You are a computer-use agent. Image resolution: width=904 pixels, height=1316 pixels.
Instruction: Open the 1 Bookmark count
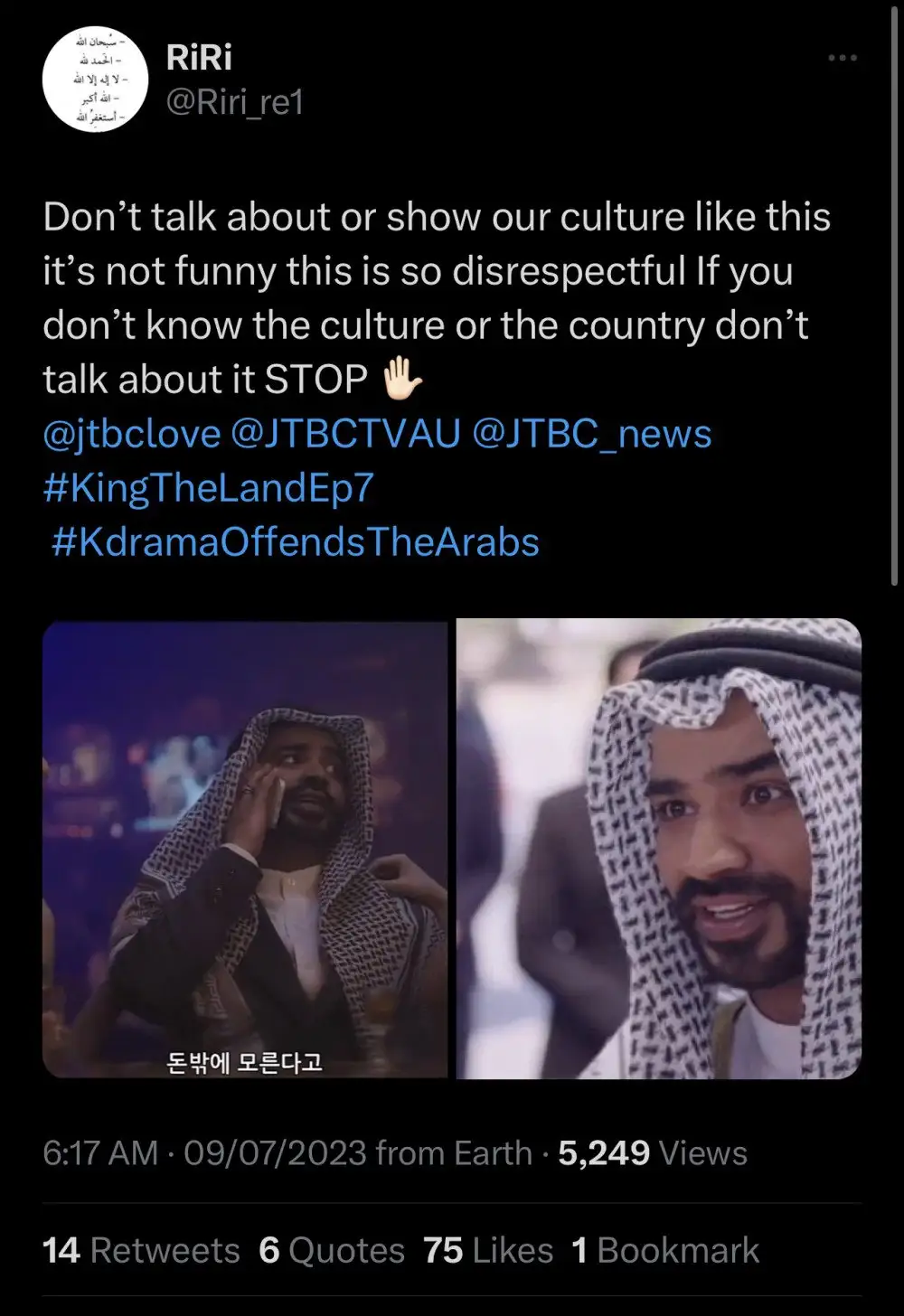665,1251
